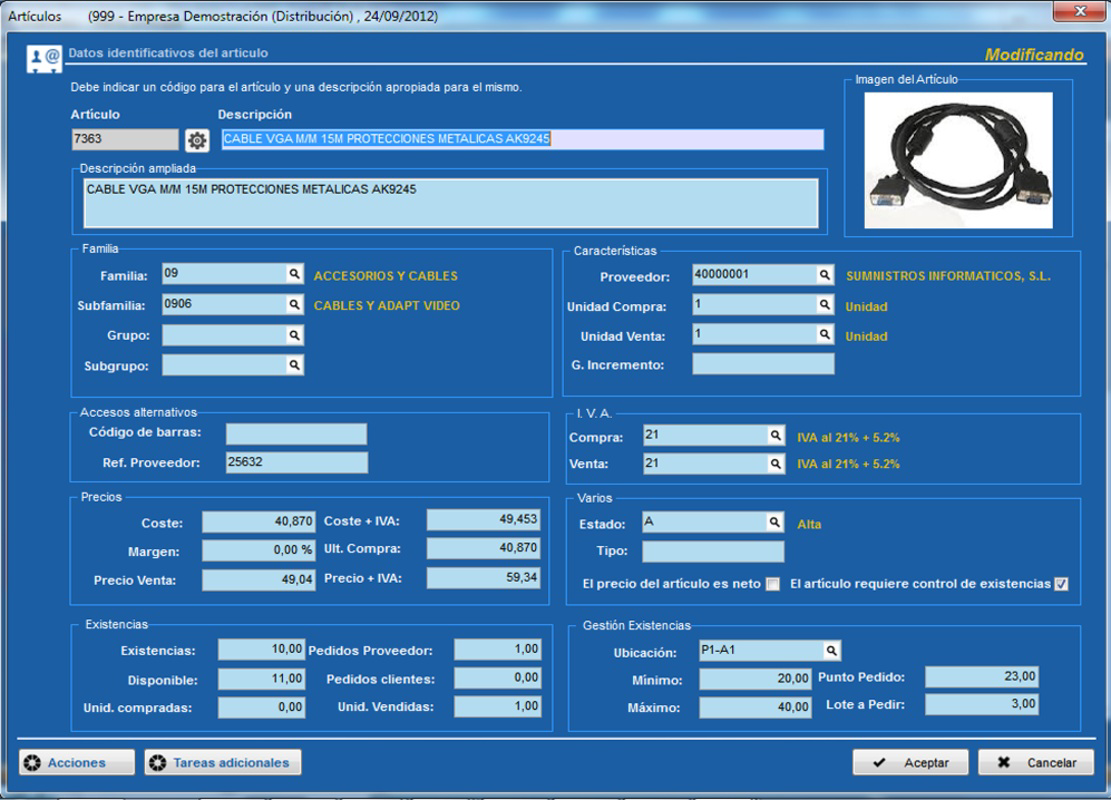The image size is (1111, 800).
Task: Click Punto Pedido field 23,00
Action: [981, 677]
